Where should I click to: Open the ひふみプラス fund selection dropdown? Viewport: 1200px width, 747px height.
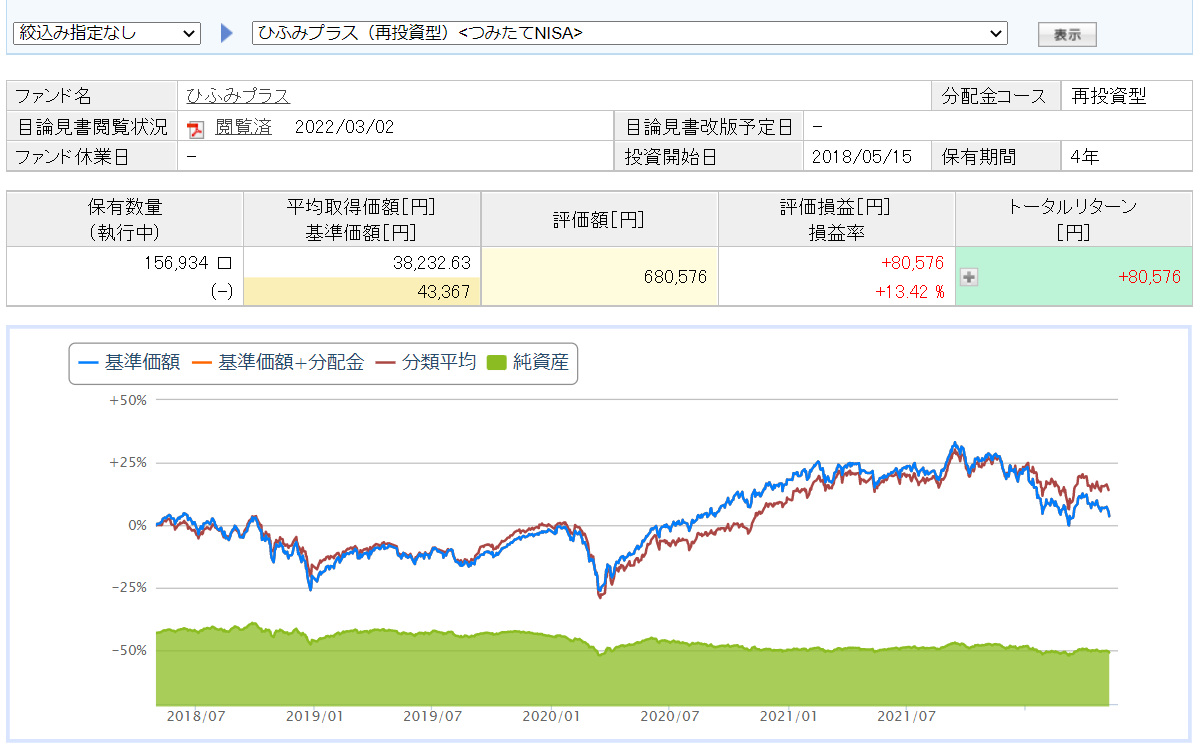pos(629,33)
